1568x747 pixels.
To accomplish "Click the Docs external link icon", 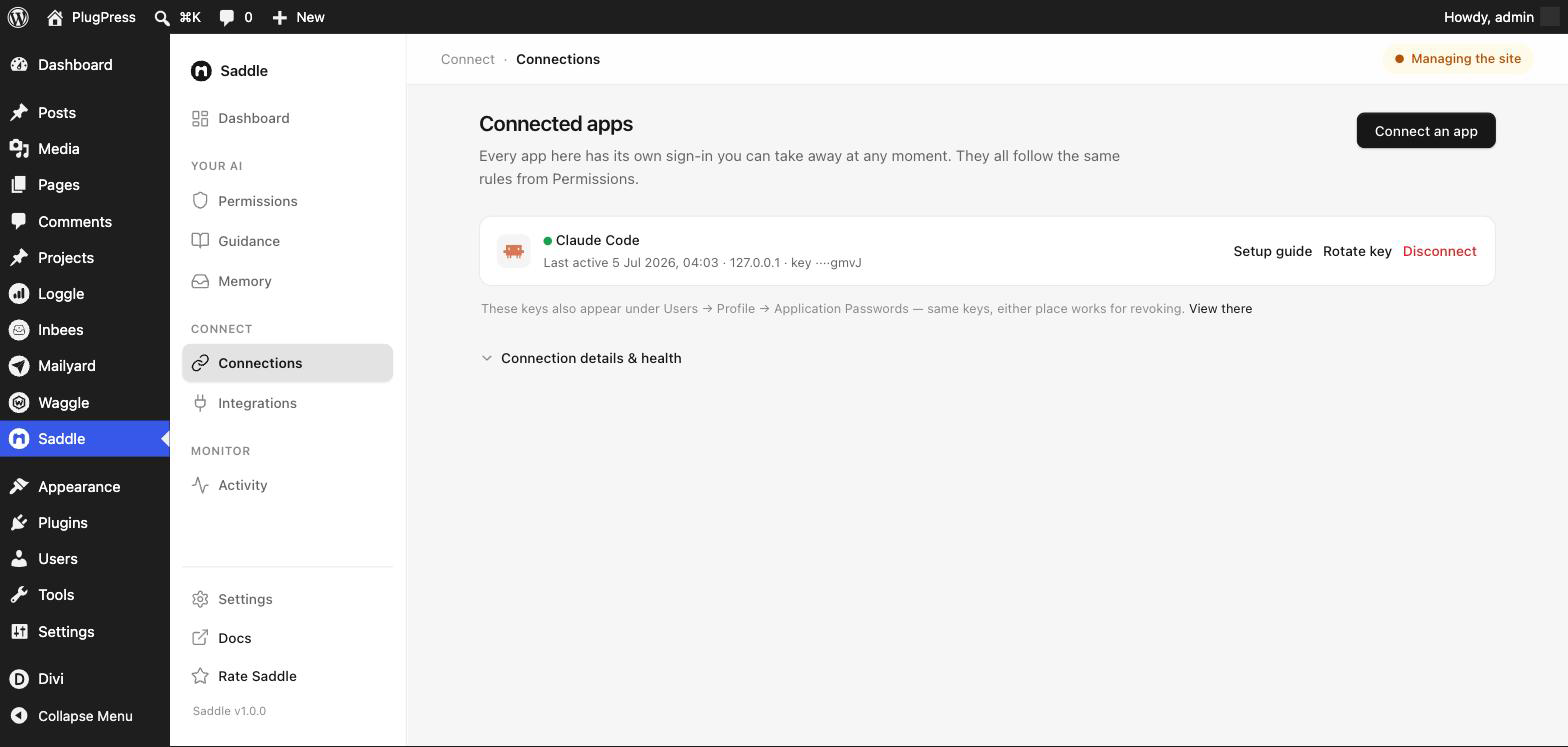I will click(x=200, y=638).
